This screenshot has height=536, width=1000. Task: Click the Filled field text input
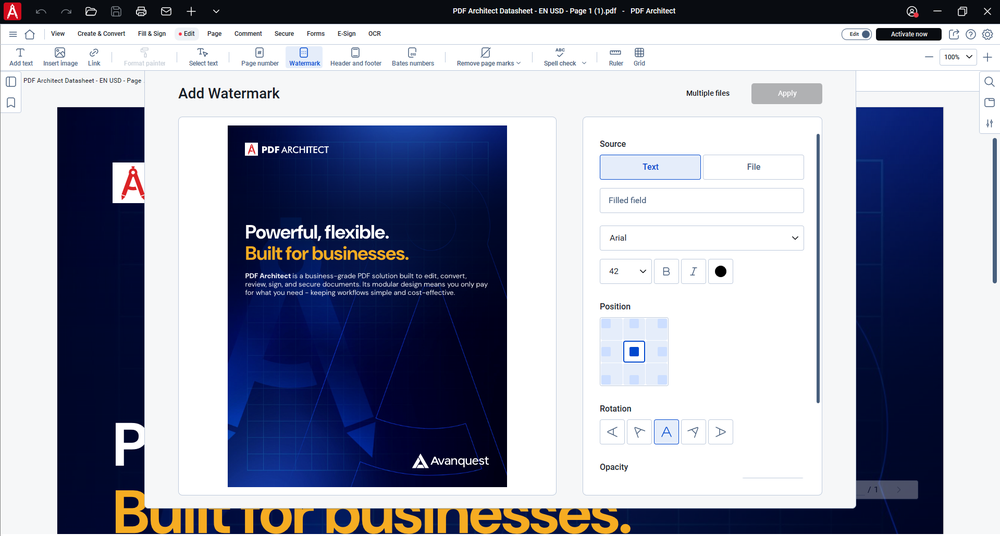[702, 200]
